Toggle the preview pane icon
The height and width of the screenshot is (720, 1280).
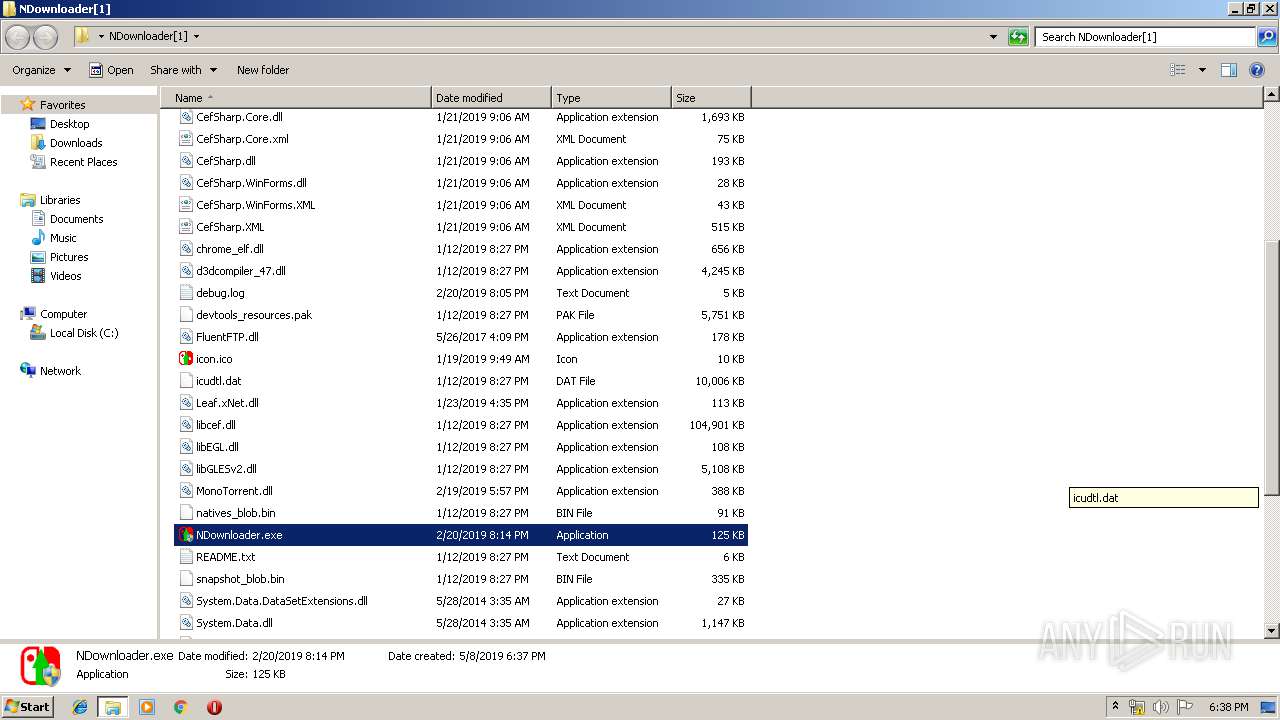(1229, 70)
